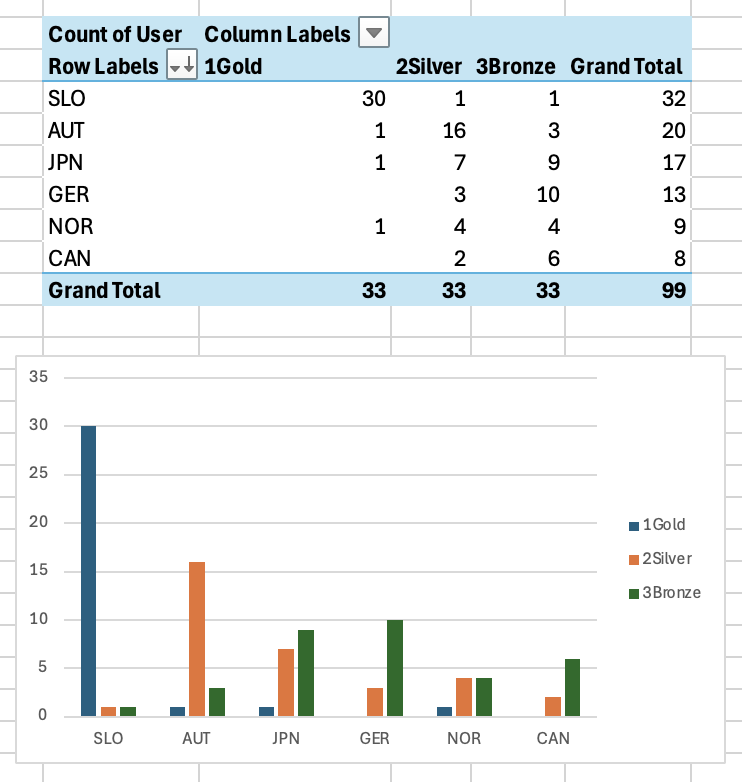The image size is (742, 782).
Task: Click the orange 2Silver legend swatch
Action: pyautogui.click(x=633, y=559)
